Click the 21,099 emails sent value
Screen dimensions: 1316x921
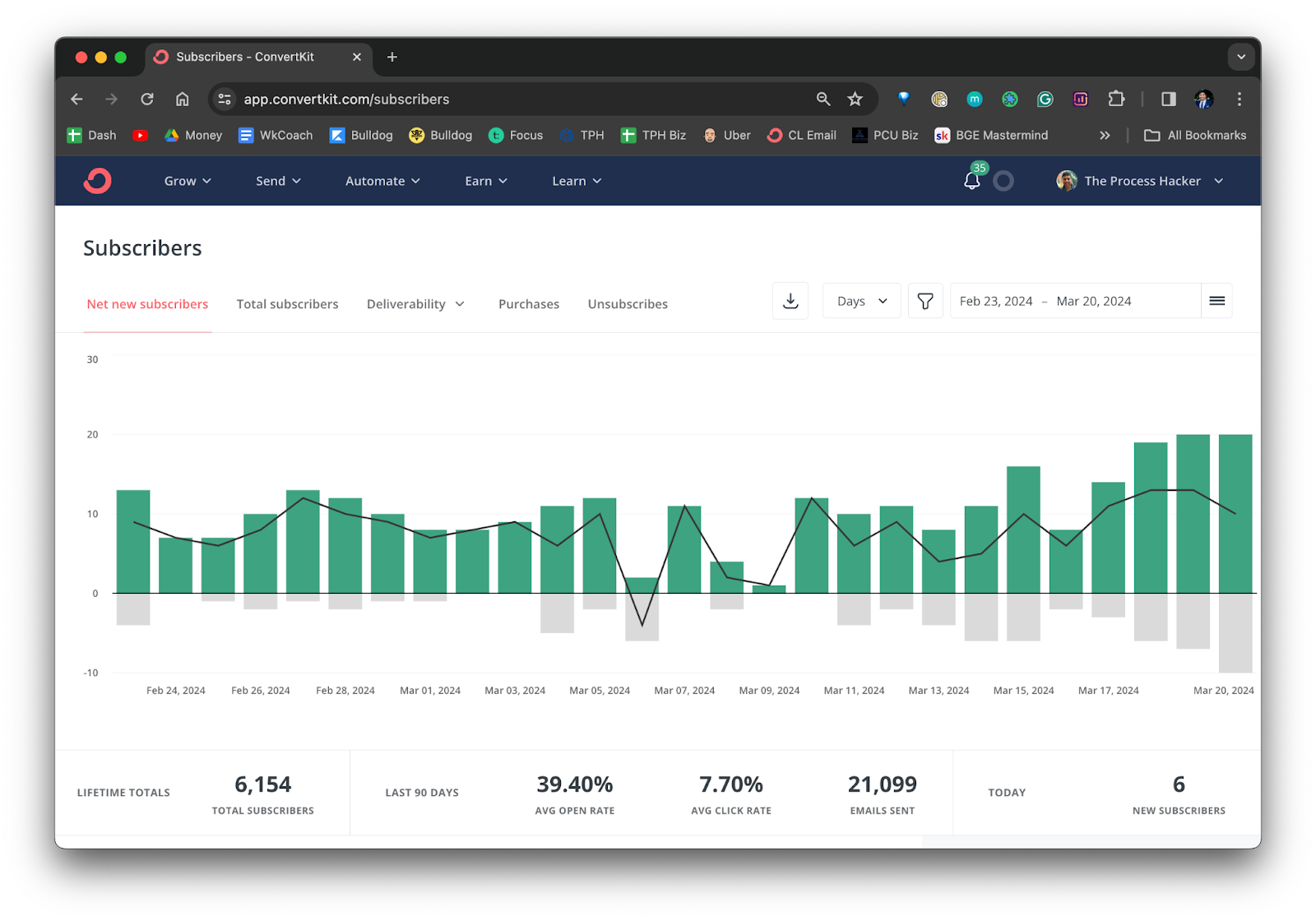click(883, 784)
